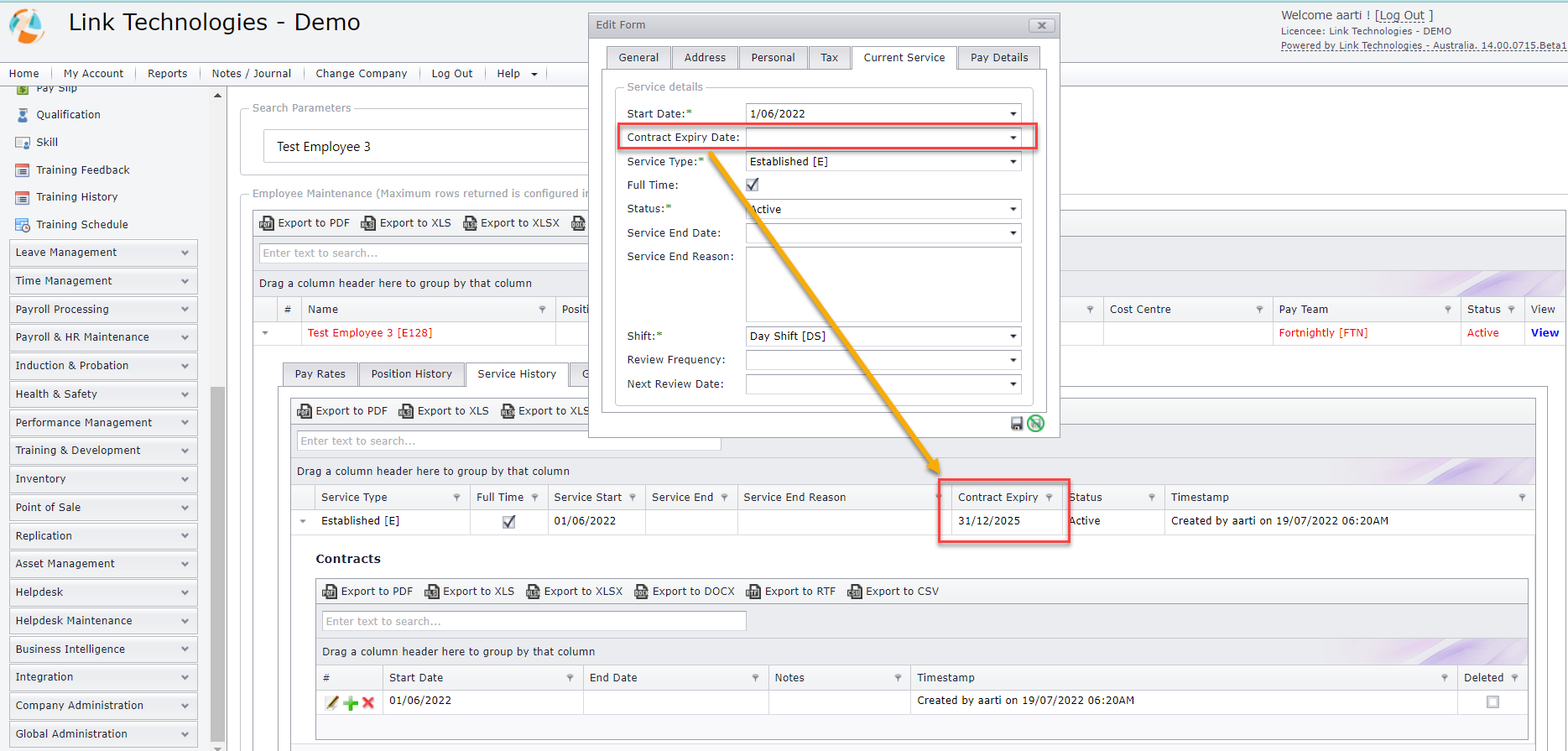Click Test Employee 3 [E128] name

pos(370,333)
